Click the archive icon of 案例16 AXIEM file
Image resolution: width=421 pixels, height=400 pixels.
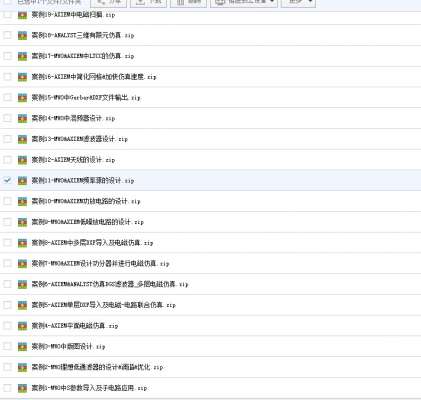click(22, 77)
